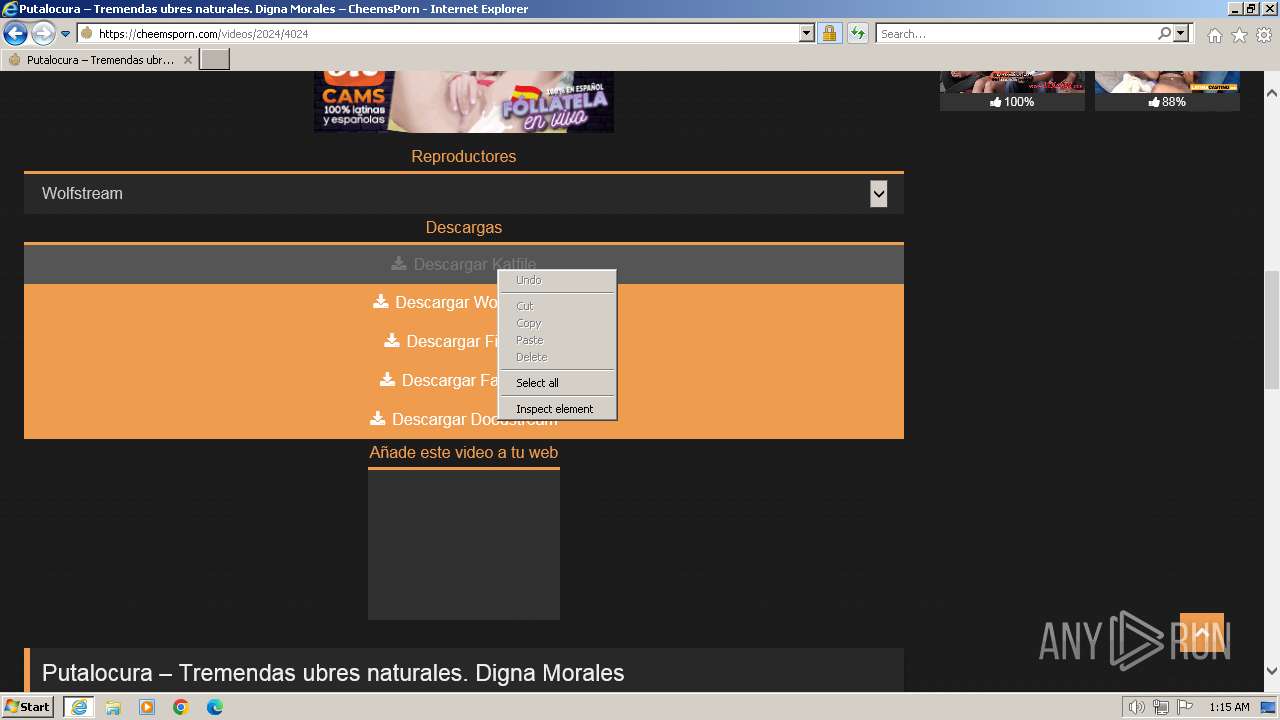
Task: Refresh the page using refresh icon
Action: [858, 34]
